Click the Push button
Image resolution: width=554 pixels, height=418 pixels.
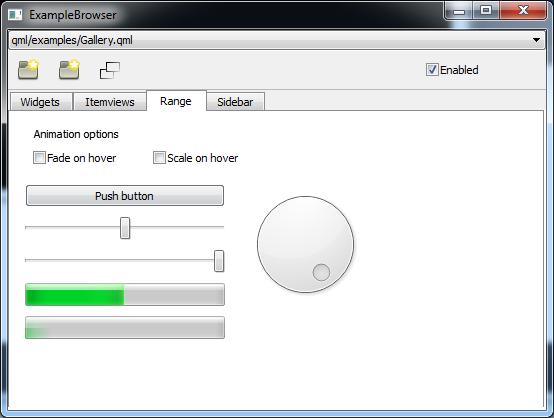(125, 195)
